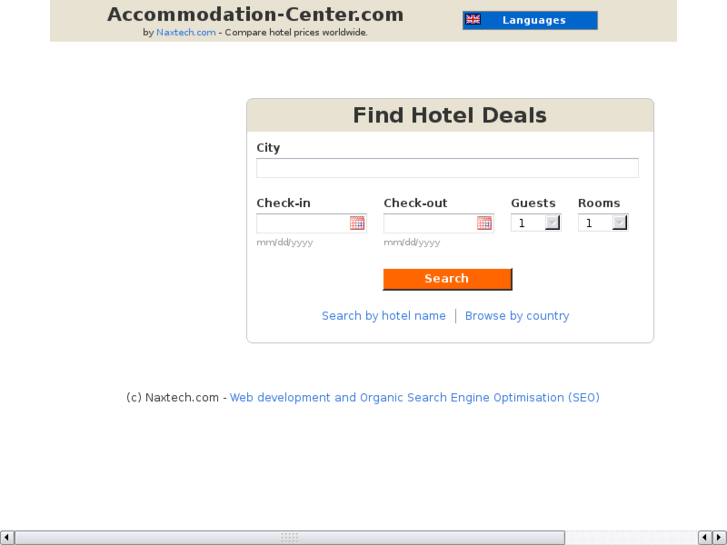Click the Accommodation-Center.com site title

click(x=255, y=15)
